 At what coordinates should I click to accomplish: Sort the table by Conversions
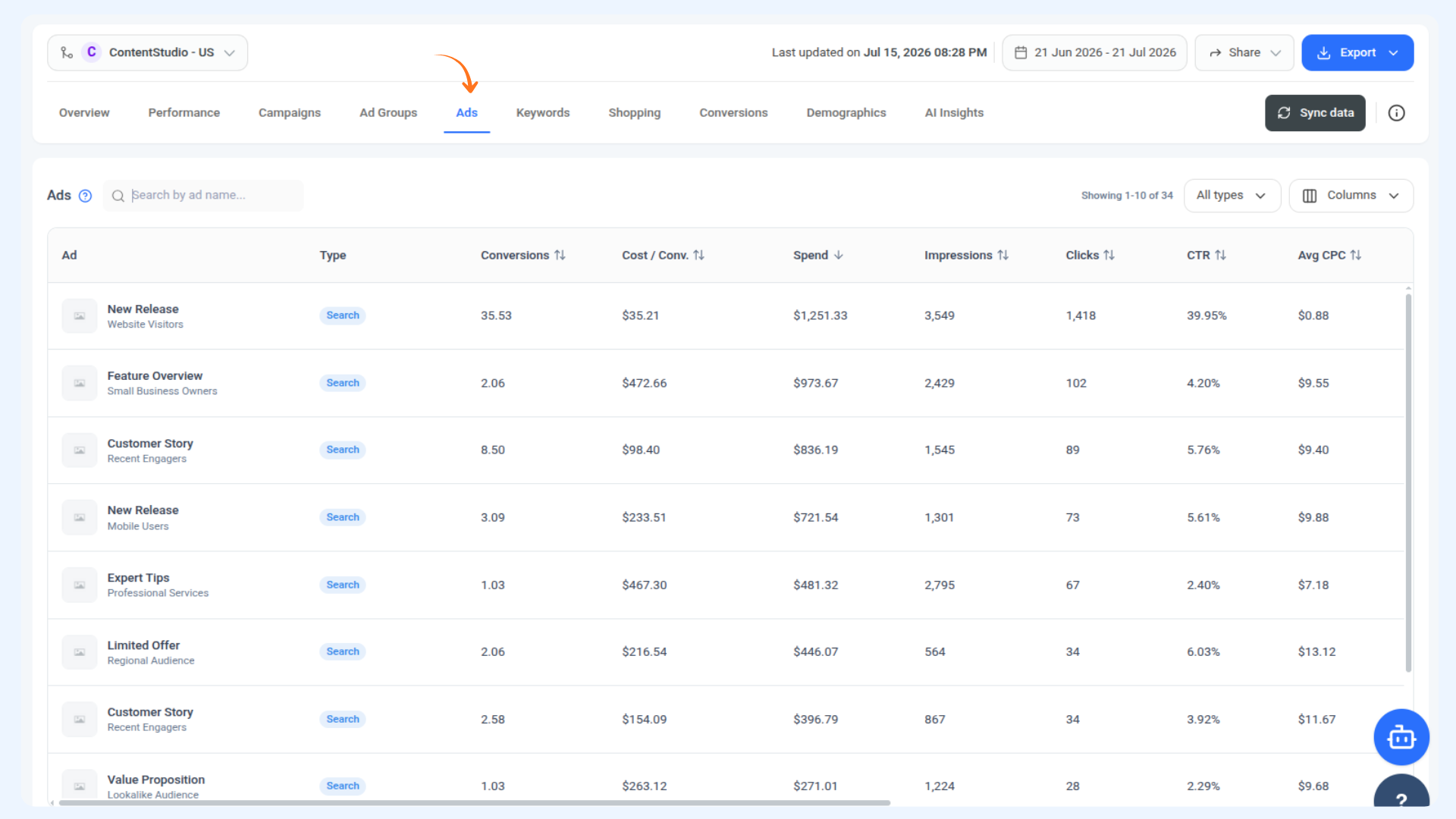tap(560, 256)
